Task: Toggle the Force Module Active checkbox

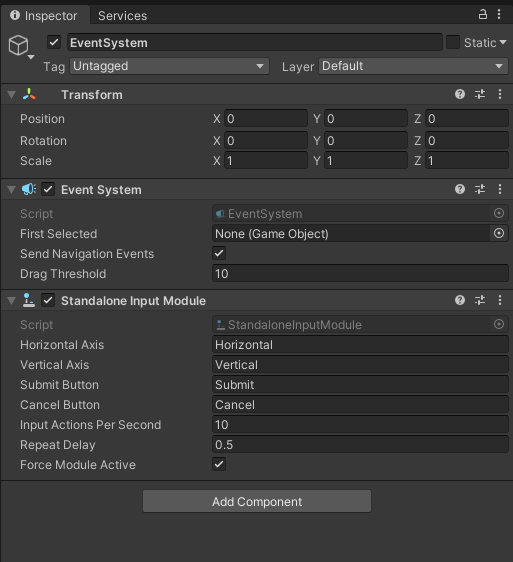Action: click(219, 465)
